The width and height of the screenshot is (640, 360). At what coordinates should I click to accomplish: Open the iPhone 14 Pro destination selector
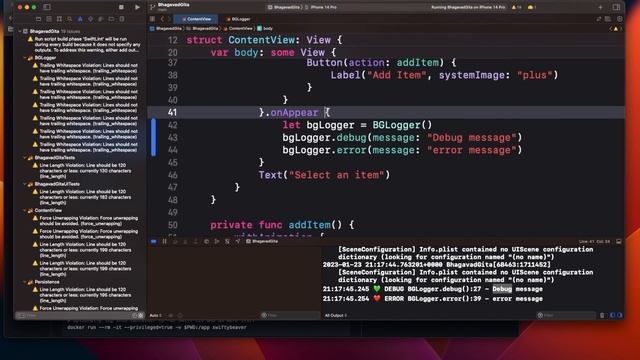click(322, 7)
